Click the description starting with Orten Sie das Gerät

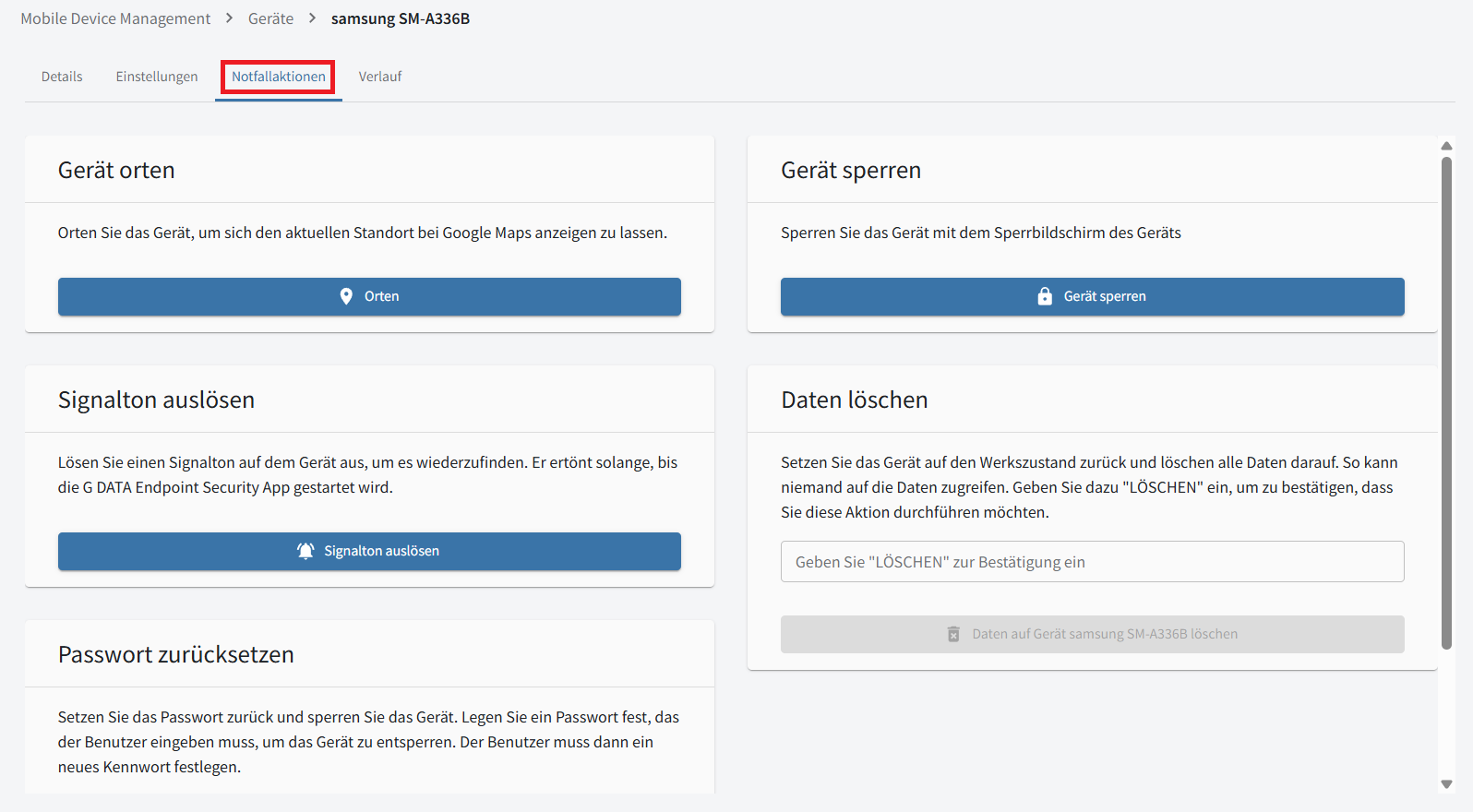pyautogui.click(x=363, y=233)
